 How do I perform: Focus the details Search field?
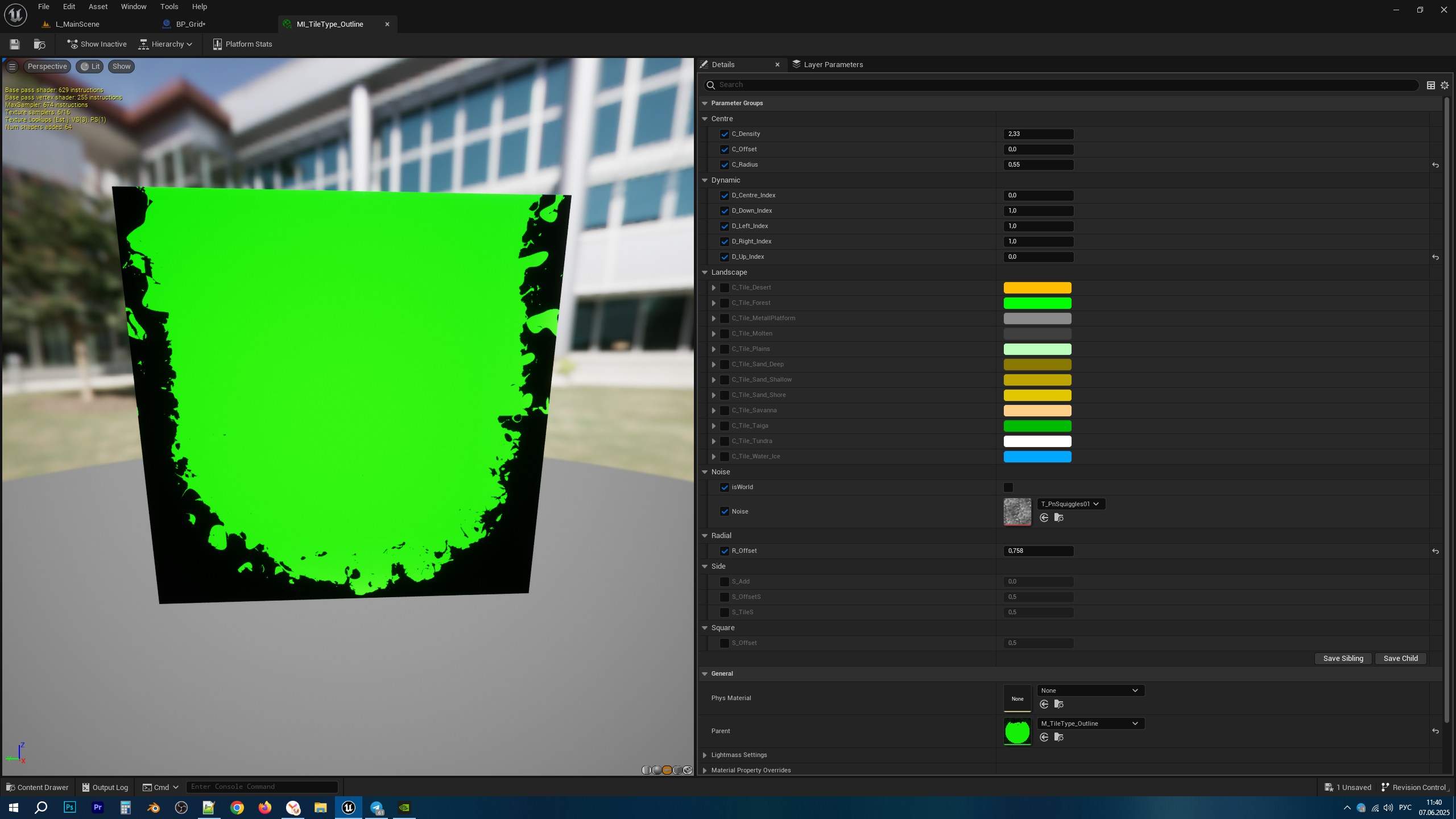point(1061,85)
